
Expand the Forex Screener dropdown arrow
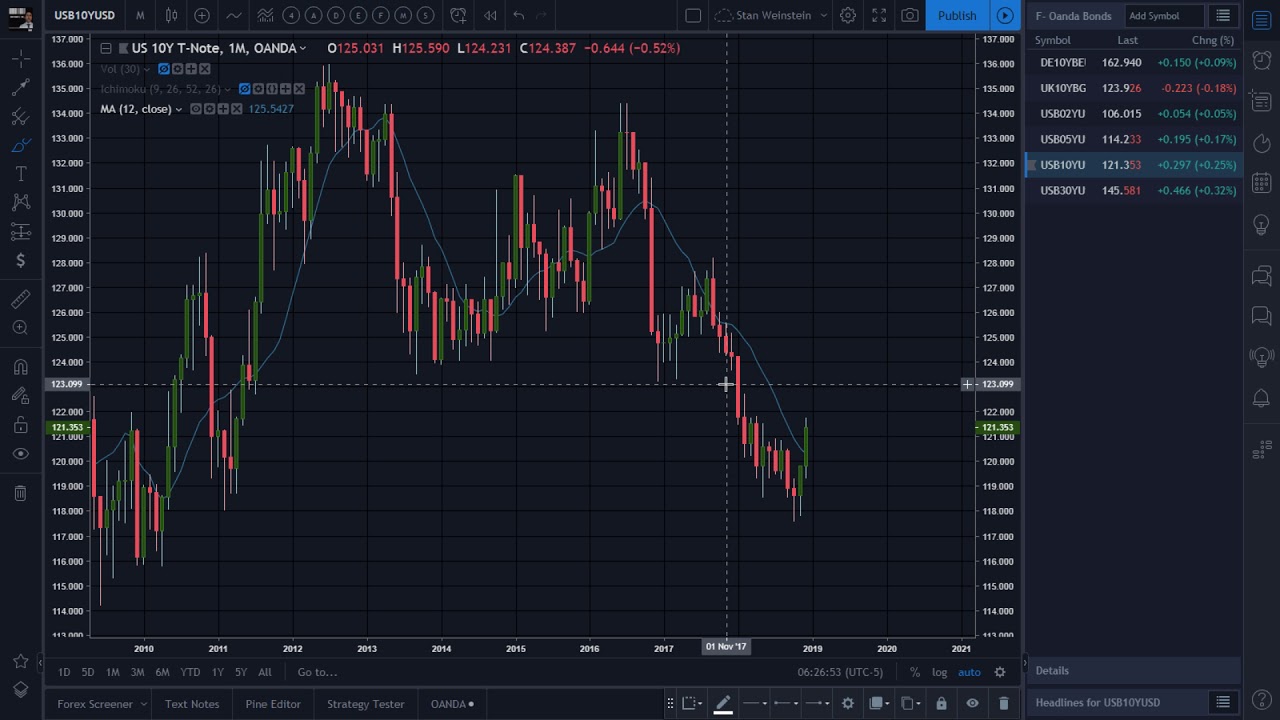[143, 704]
